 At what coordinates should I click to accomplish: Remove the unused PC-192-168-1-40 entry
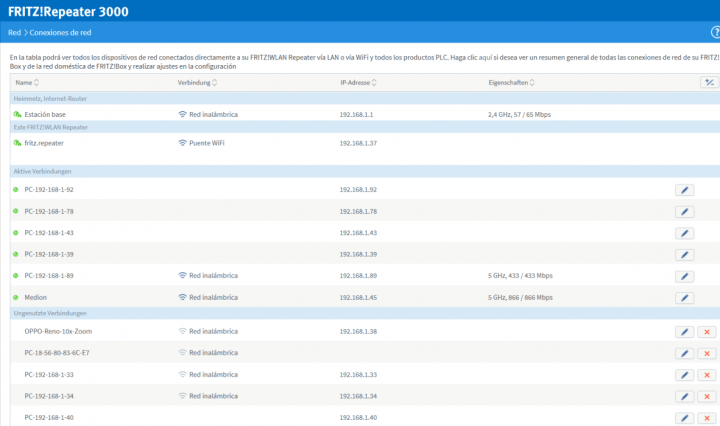point(707,418)
